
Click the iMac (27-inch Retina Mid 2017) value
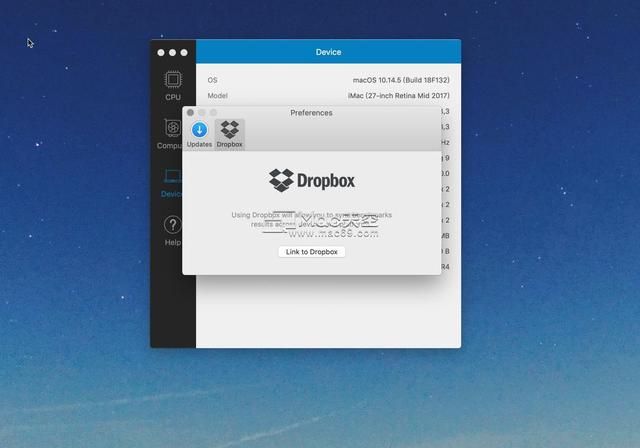click(398, 95)
